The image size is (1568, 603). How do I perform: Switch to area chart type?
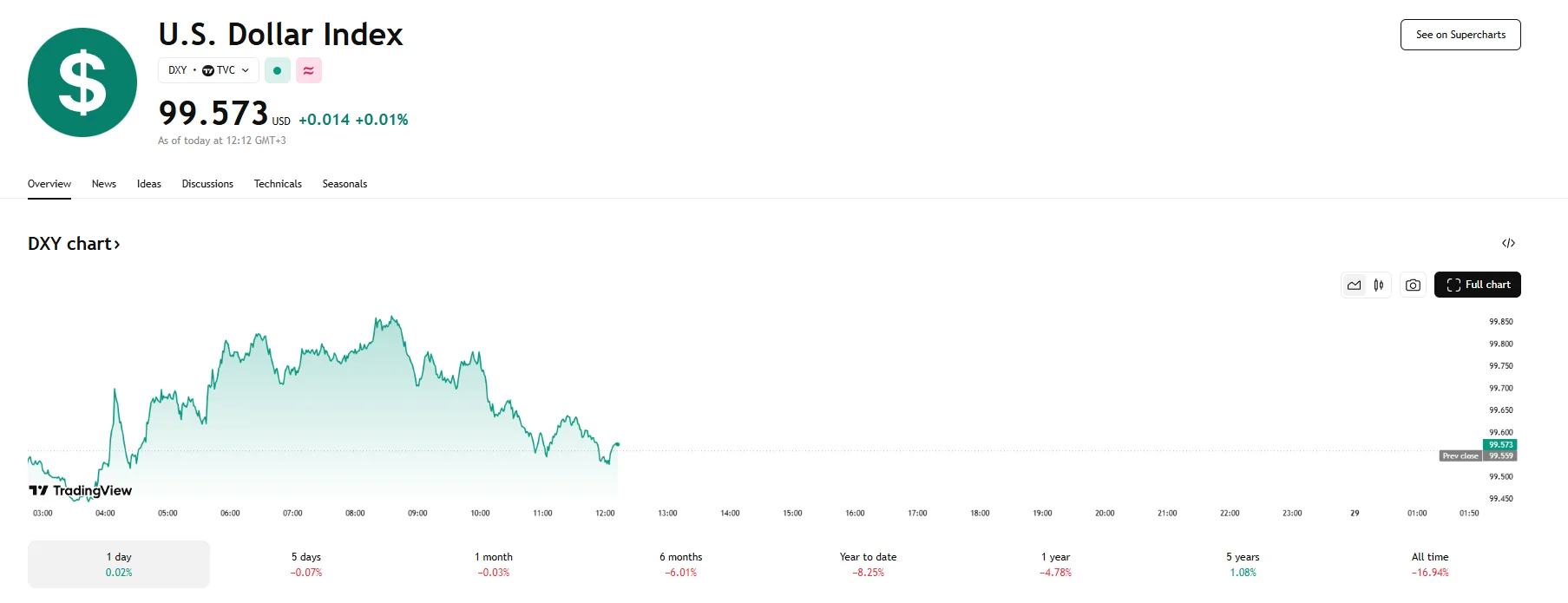(1354, 285)
